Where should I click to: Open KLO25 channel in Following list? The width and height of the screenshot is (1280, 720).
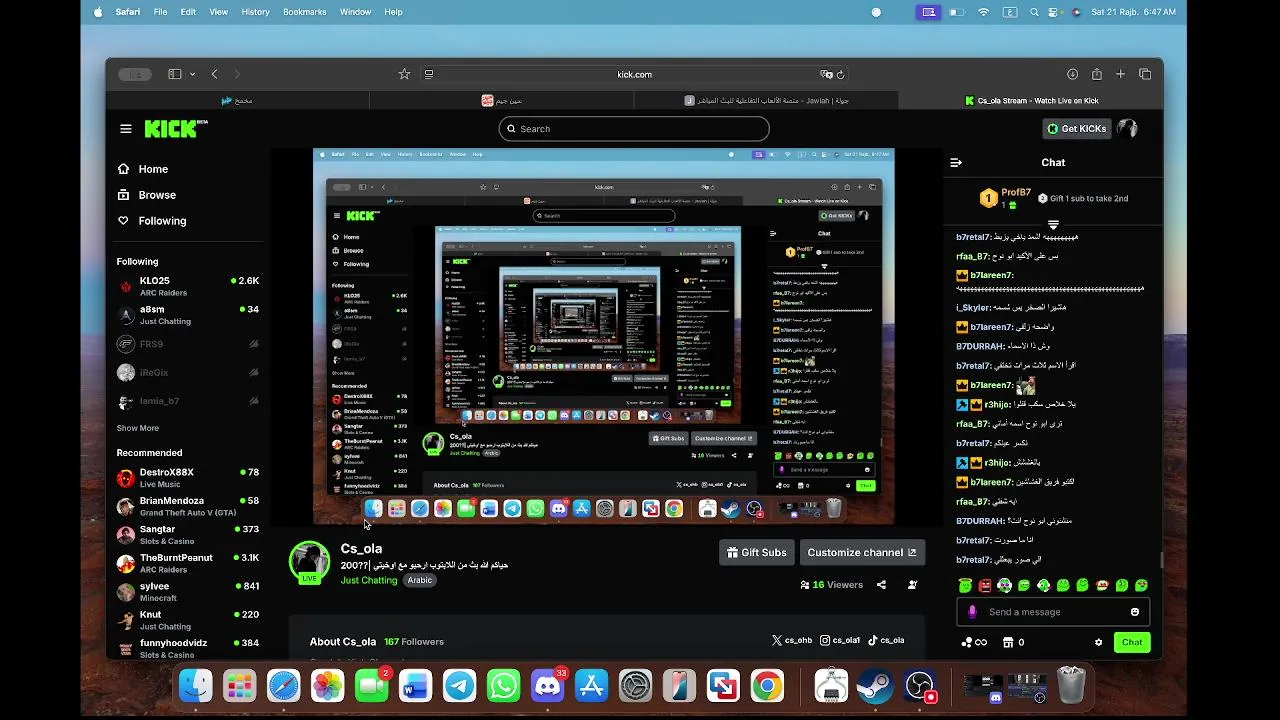tap(188, 286)
